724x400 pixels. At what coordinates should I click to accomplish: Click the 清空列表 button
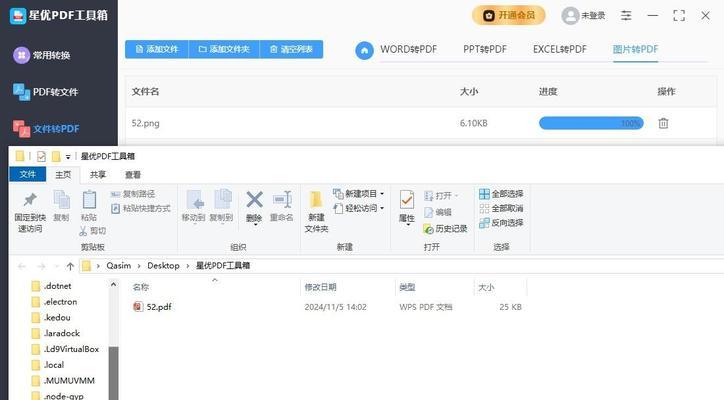(291, 49)
